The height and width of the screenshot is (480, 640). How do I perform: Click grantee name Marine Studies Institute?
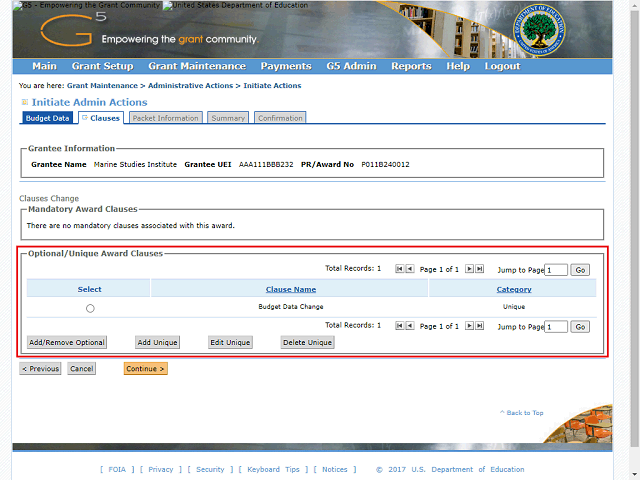point(135,164)
